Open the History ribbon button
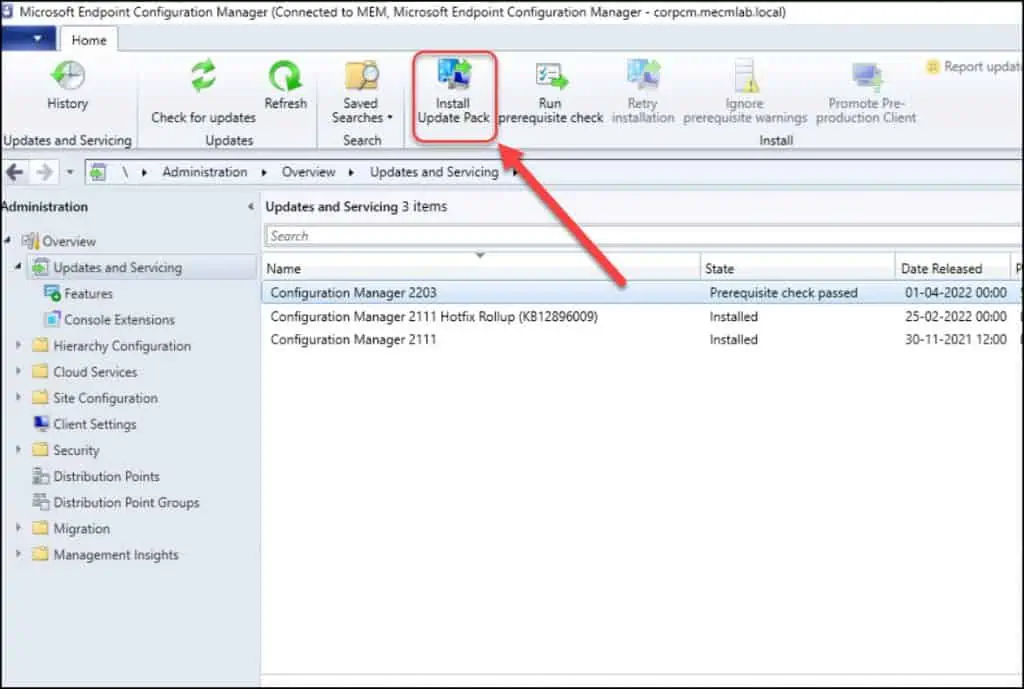The image size is (1024, 689). coord(67,85)
